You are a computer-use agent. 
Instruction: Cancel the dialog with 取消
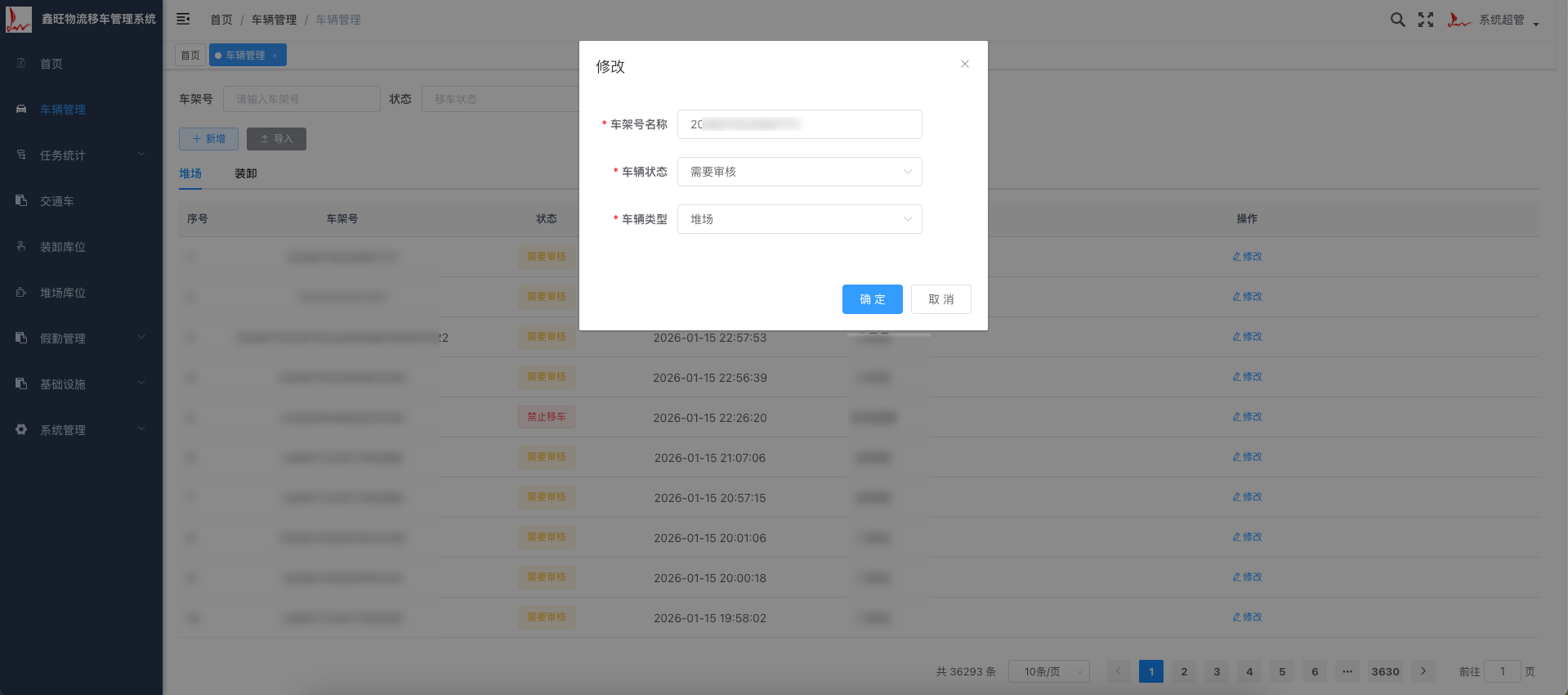click(941, 299)
